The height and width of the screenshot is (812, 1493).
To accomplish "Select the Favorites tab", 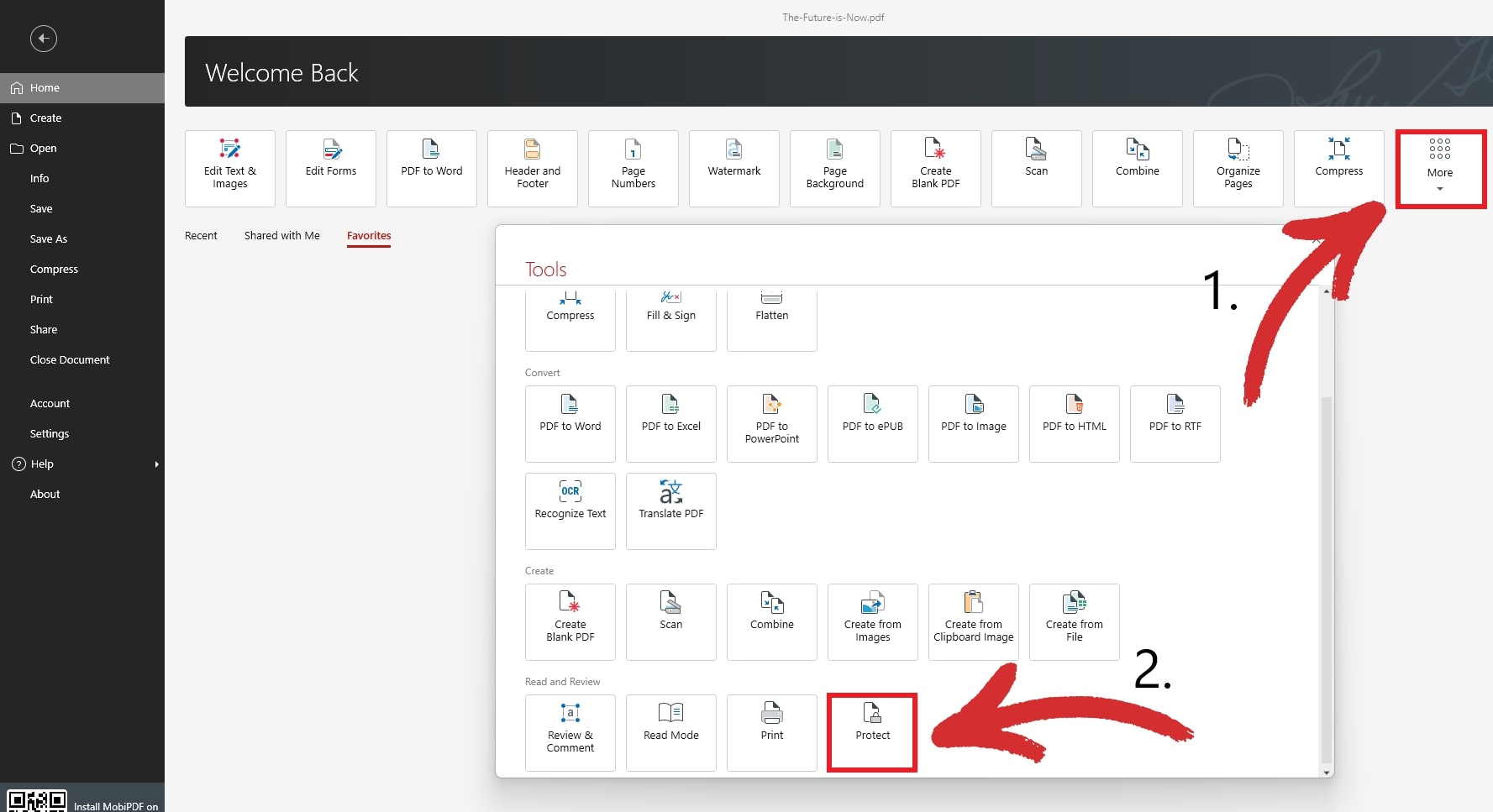I will tap(369, 236).
